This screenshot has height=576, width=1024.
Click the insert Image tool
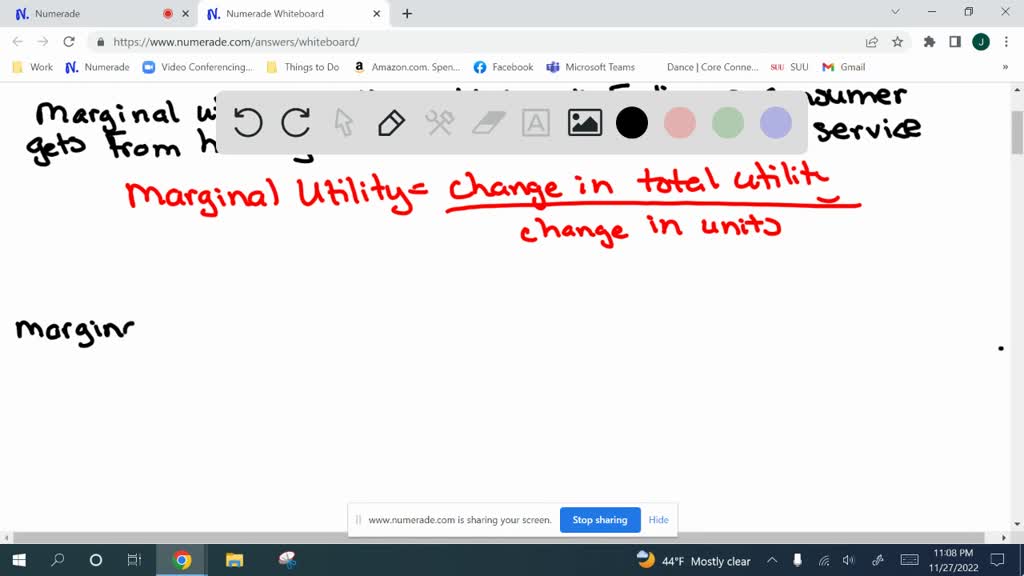pyautogui.click(x=584, y=122)
